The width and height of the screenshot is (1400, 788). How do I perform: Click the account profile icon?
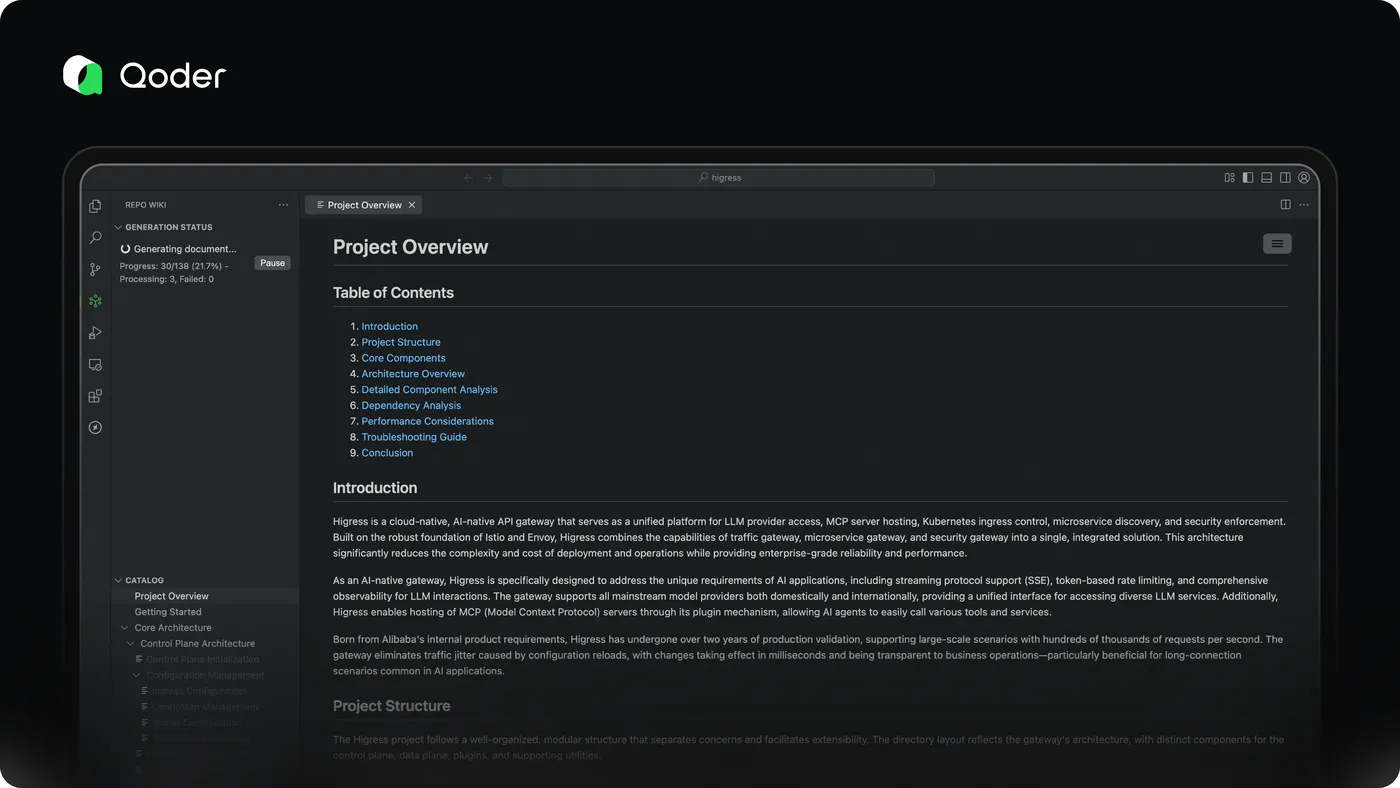tap(1304, 178)
